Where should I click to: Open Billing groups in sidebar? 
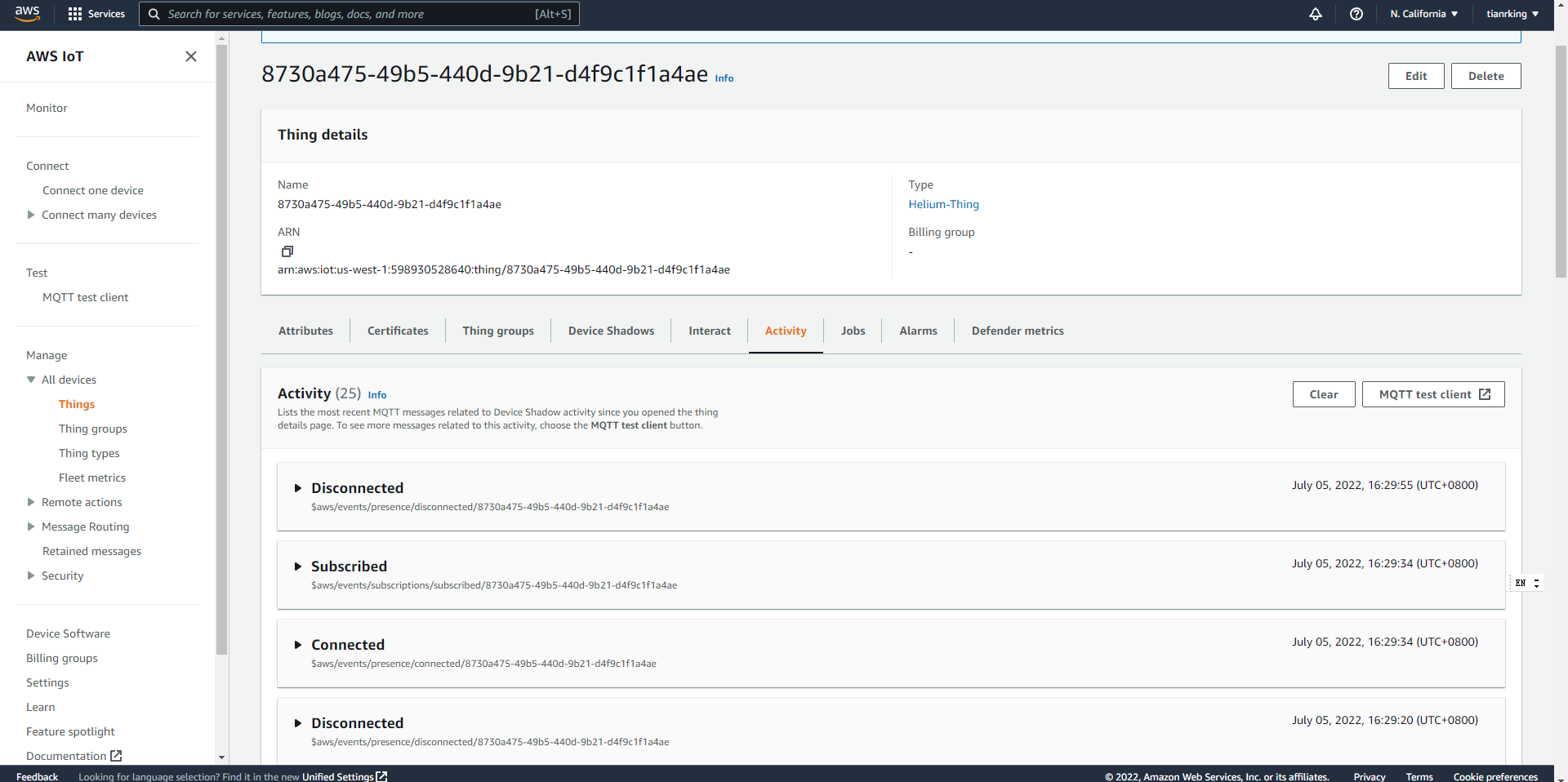pyautogui.click(x=62, y=658)
